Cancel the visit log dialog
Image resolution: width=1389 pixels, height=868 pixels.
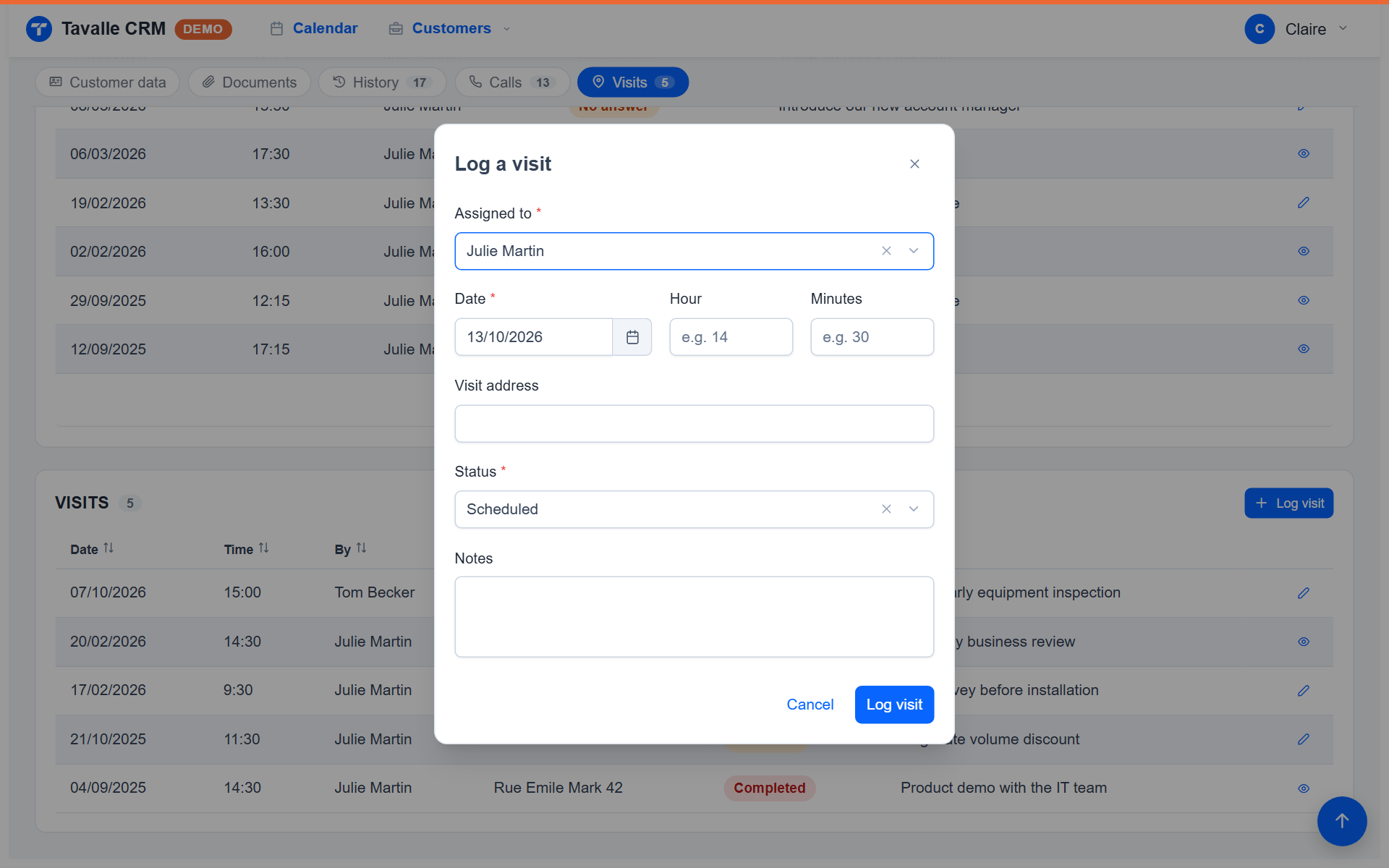tap(810, 705)
